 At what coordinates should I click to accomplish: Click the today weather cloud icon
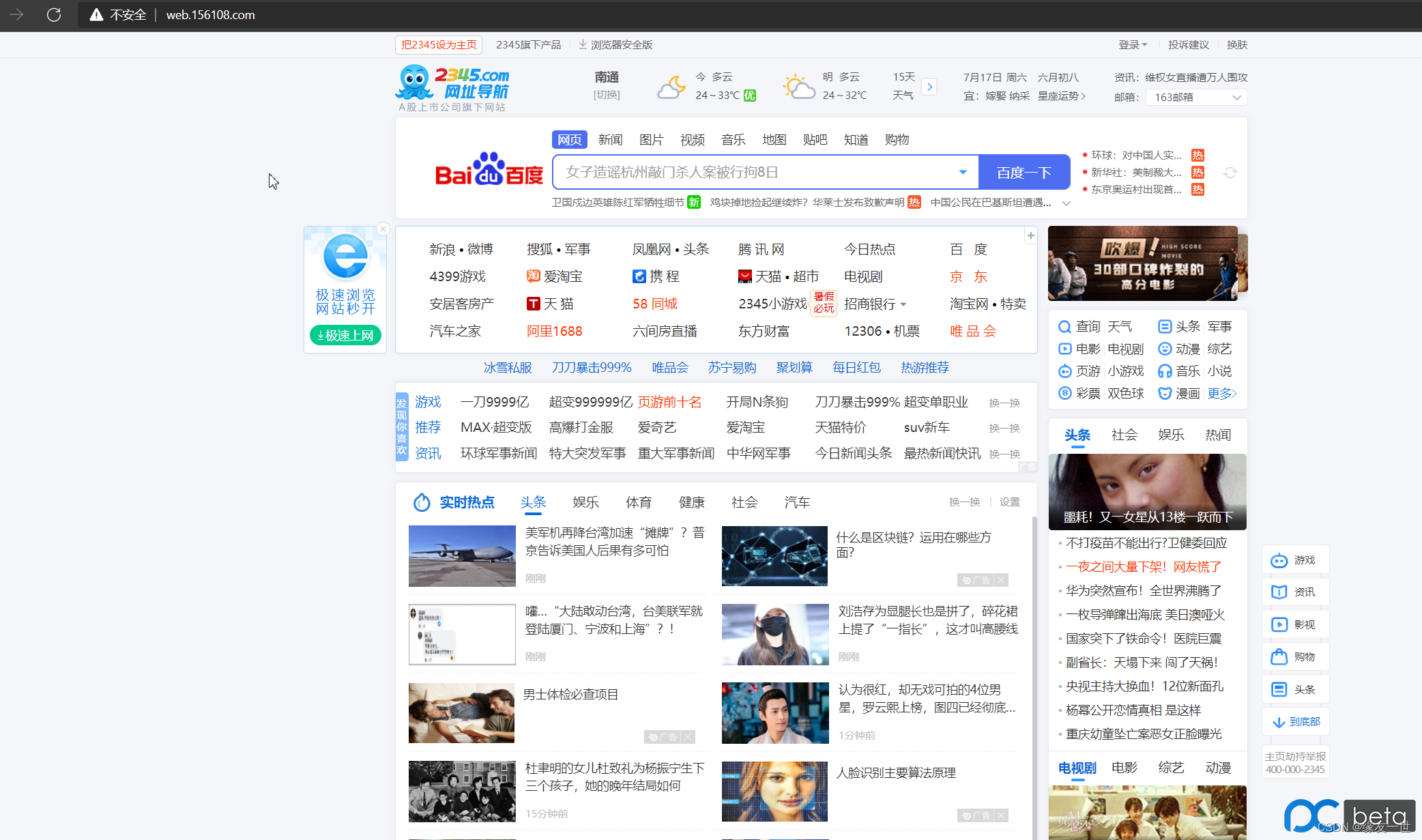[x=671, y=87]
